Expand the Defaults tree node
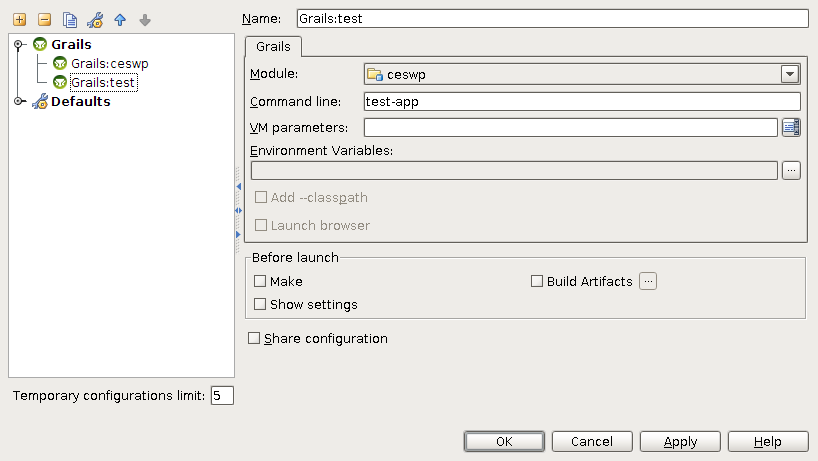 [19, 101]
